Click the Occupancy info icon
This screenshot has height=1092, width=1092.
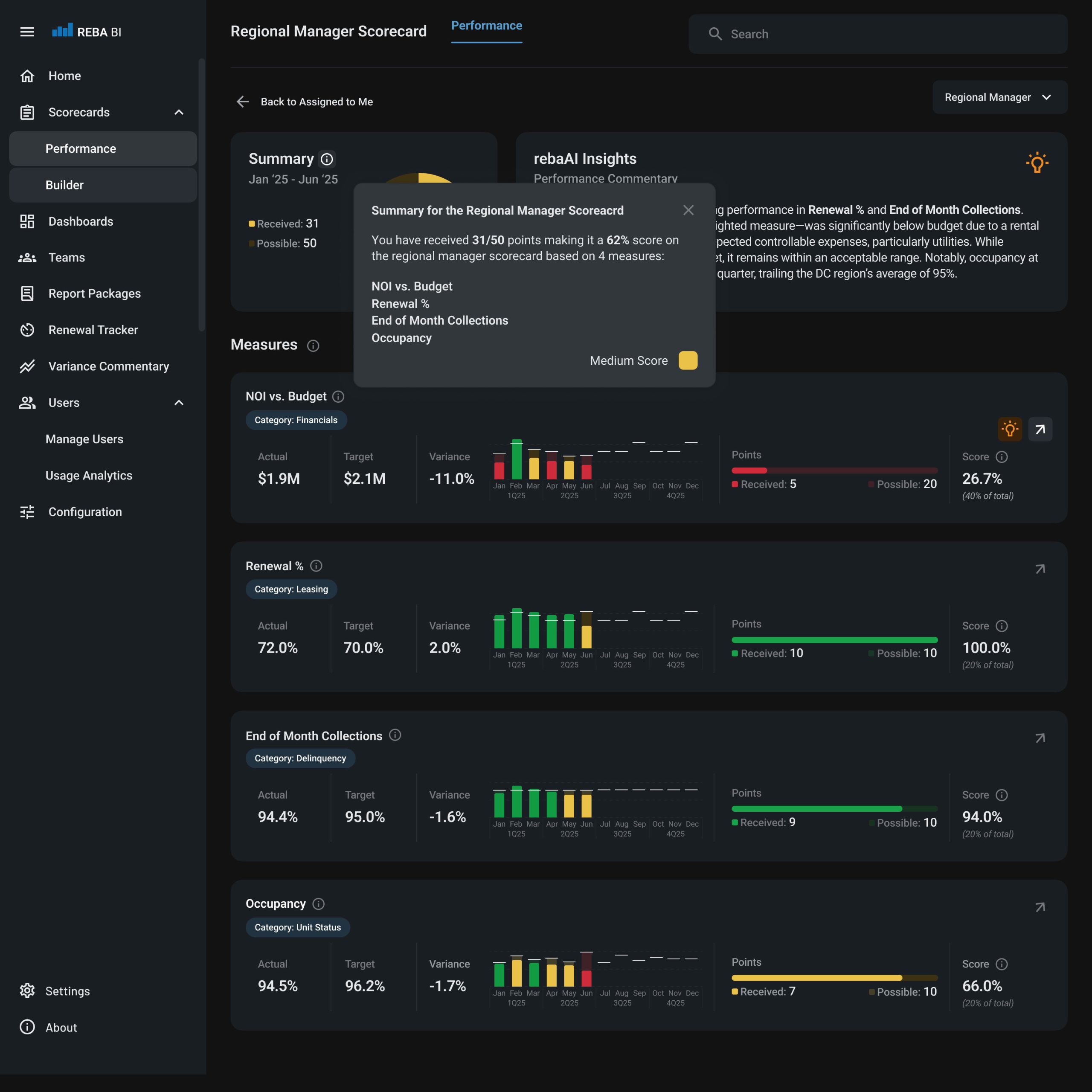(x=319, y=904)
